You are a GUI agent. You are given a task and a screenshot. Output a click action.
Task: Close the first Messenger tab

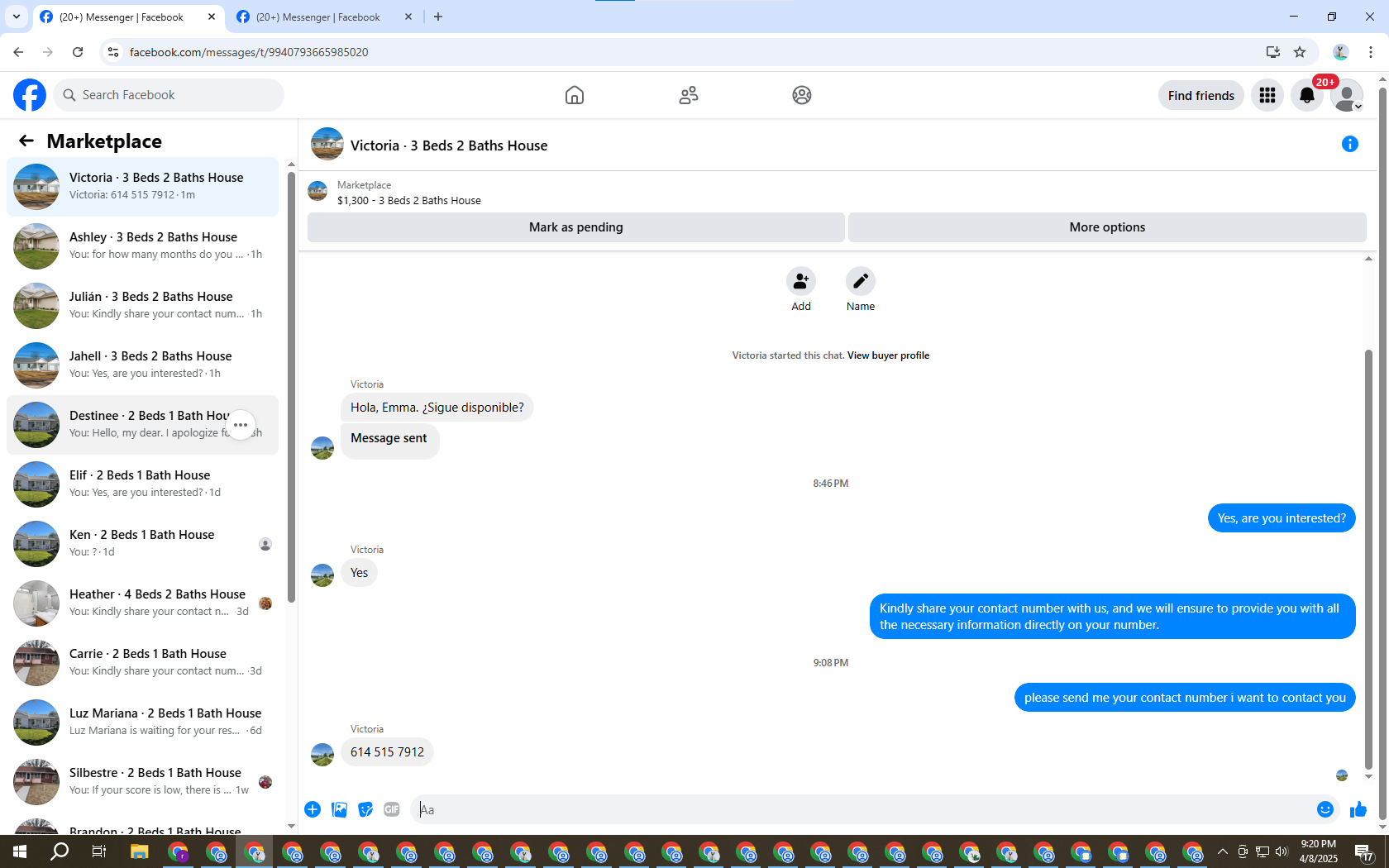tap(212, 17)
